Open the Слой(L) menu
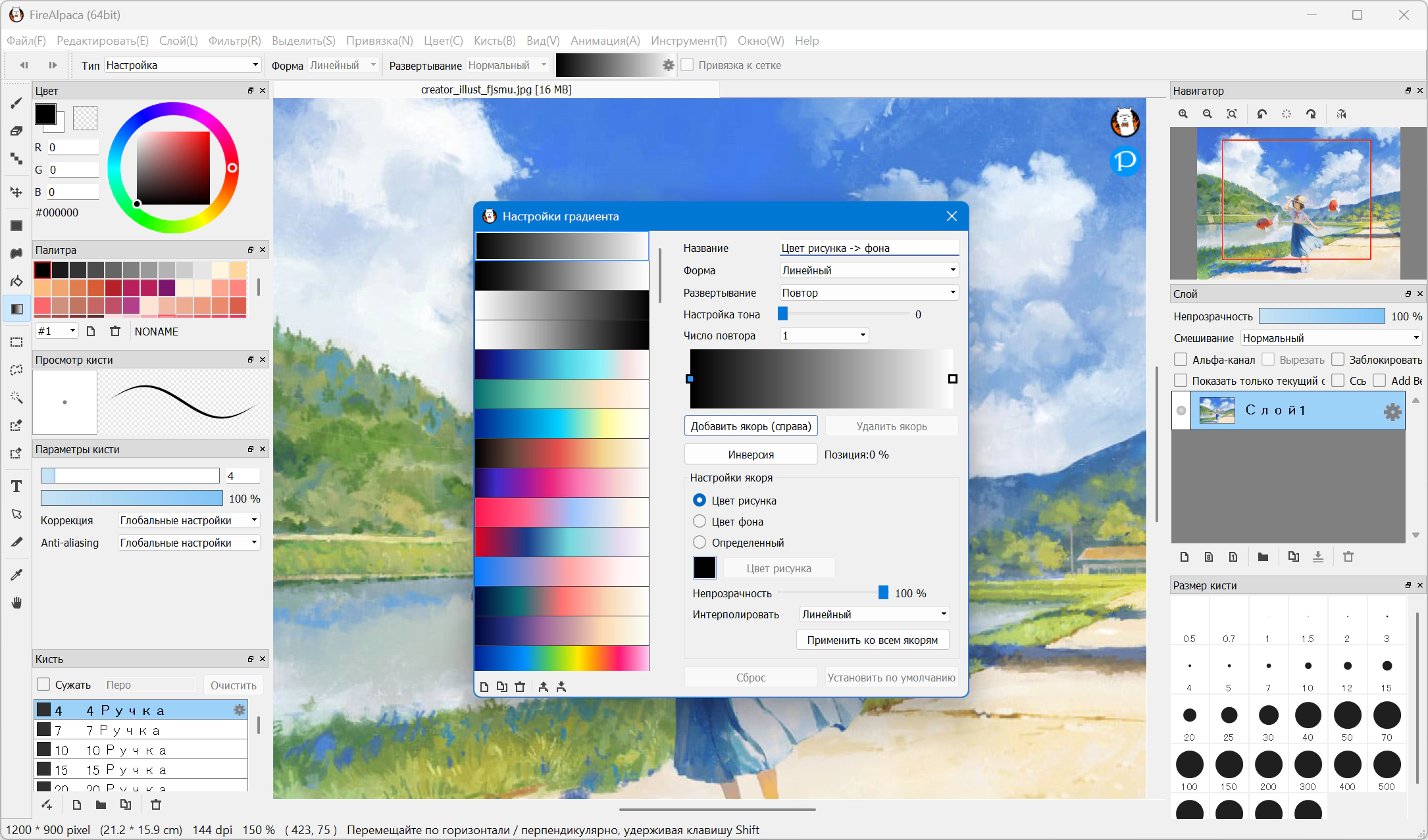1428x840 pixels. click(x=178, y=41)
